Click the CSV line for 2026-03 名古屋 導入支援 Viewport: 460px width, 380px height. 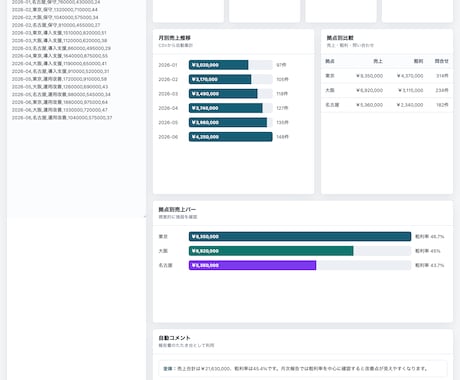tap(61, 48)
